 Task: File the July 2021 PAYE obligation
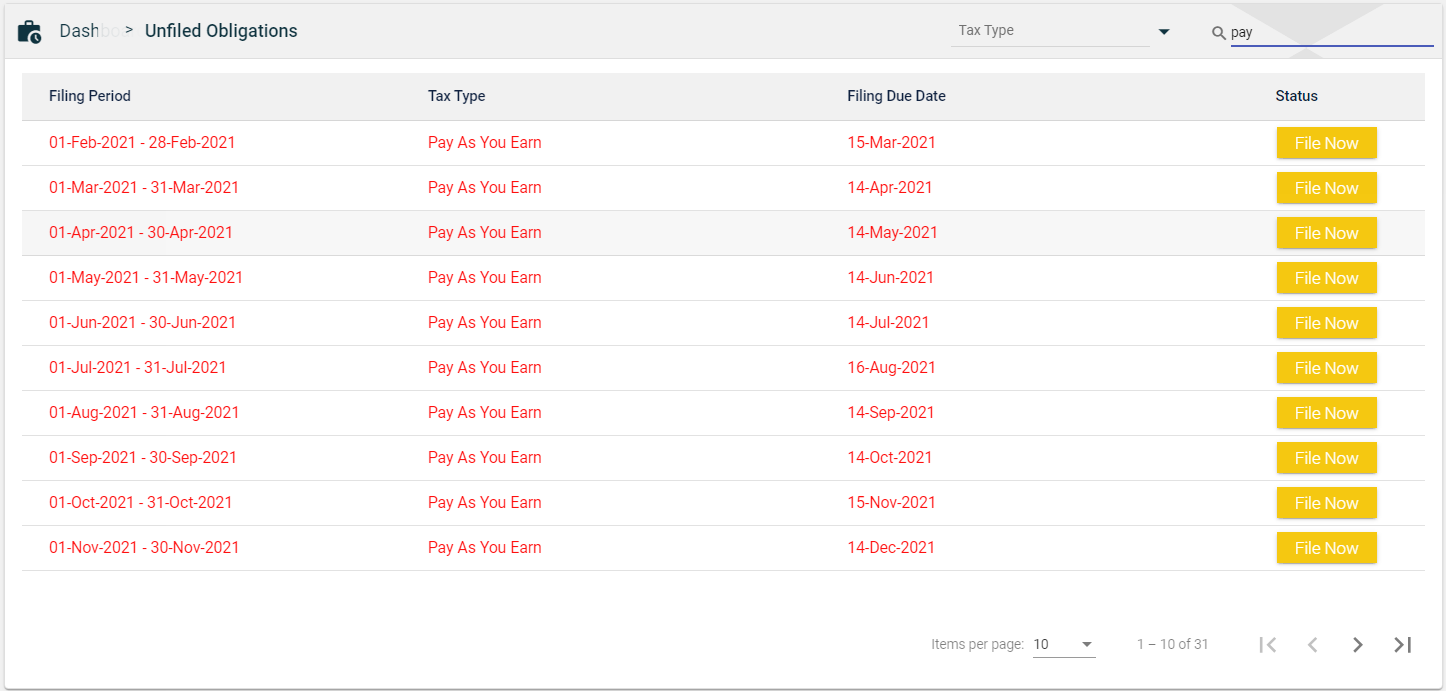pyautogui.click(x=1326, y=368)
